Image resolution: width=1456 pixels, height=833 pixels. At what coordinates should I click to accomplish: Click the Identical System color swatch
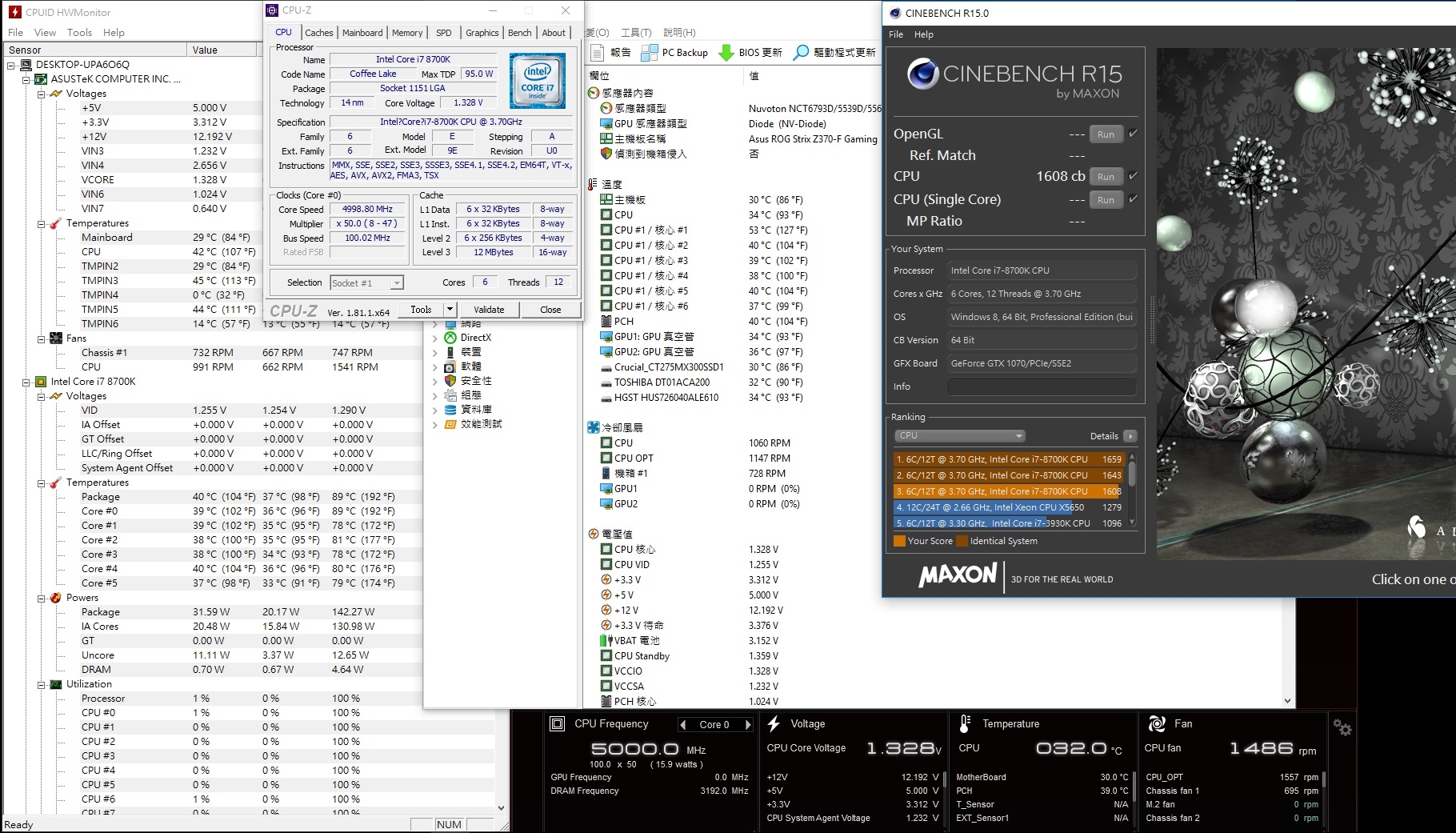(962, 541)
